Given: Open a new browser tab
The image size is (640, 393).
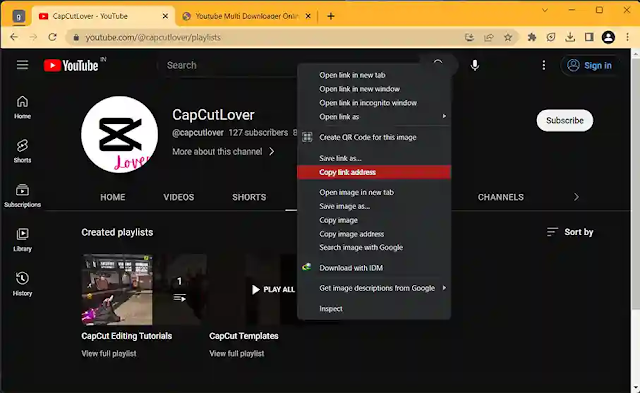Looking at the screenshot, I should (331, 16).
